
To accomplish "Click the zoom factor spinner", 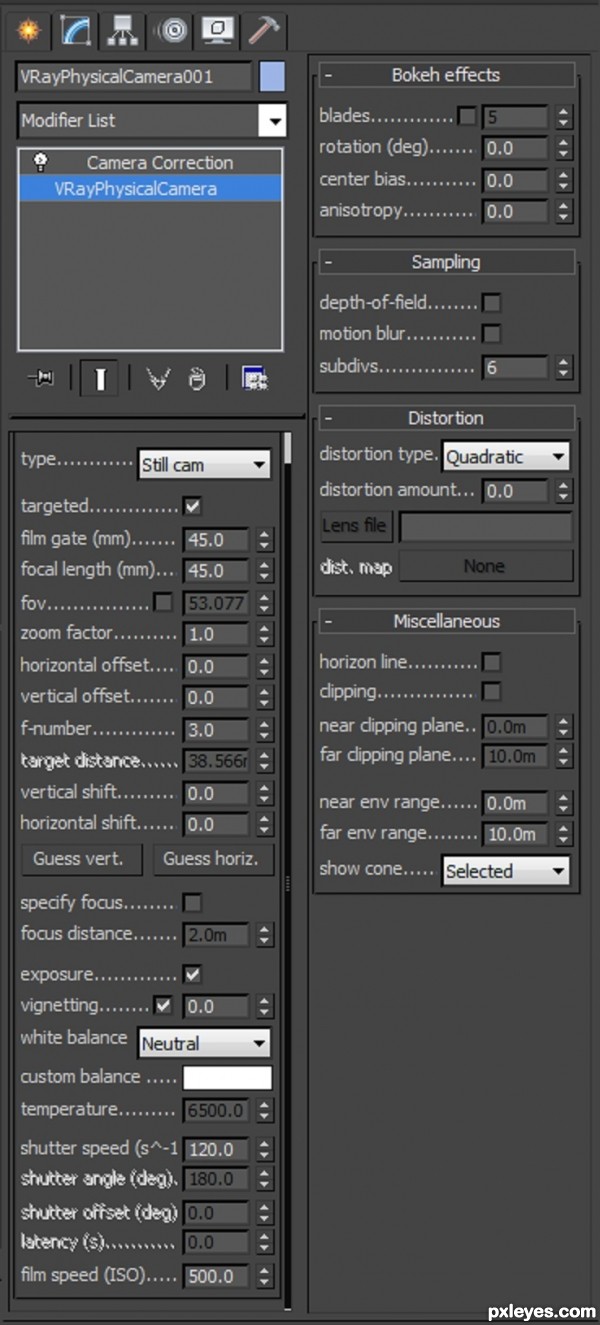I will coord(264,634).
